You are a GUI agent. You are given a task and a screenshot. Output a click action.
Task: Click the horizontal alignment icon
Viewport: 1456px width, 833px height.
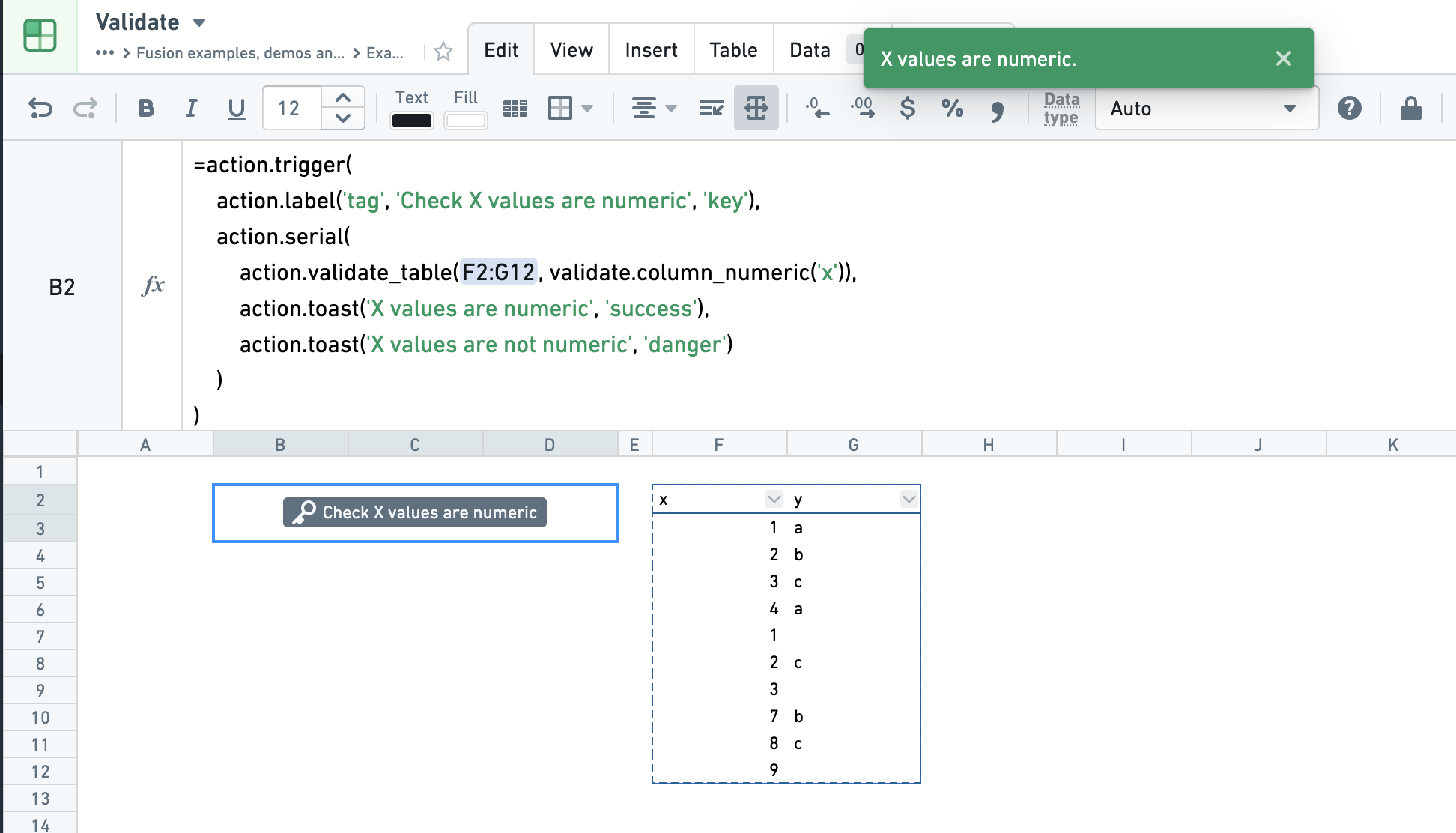click(x=643, y=109)
